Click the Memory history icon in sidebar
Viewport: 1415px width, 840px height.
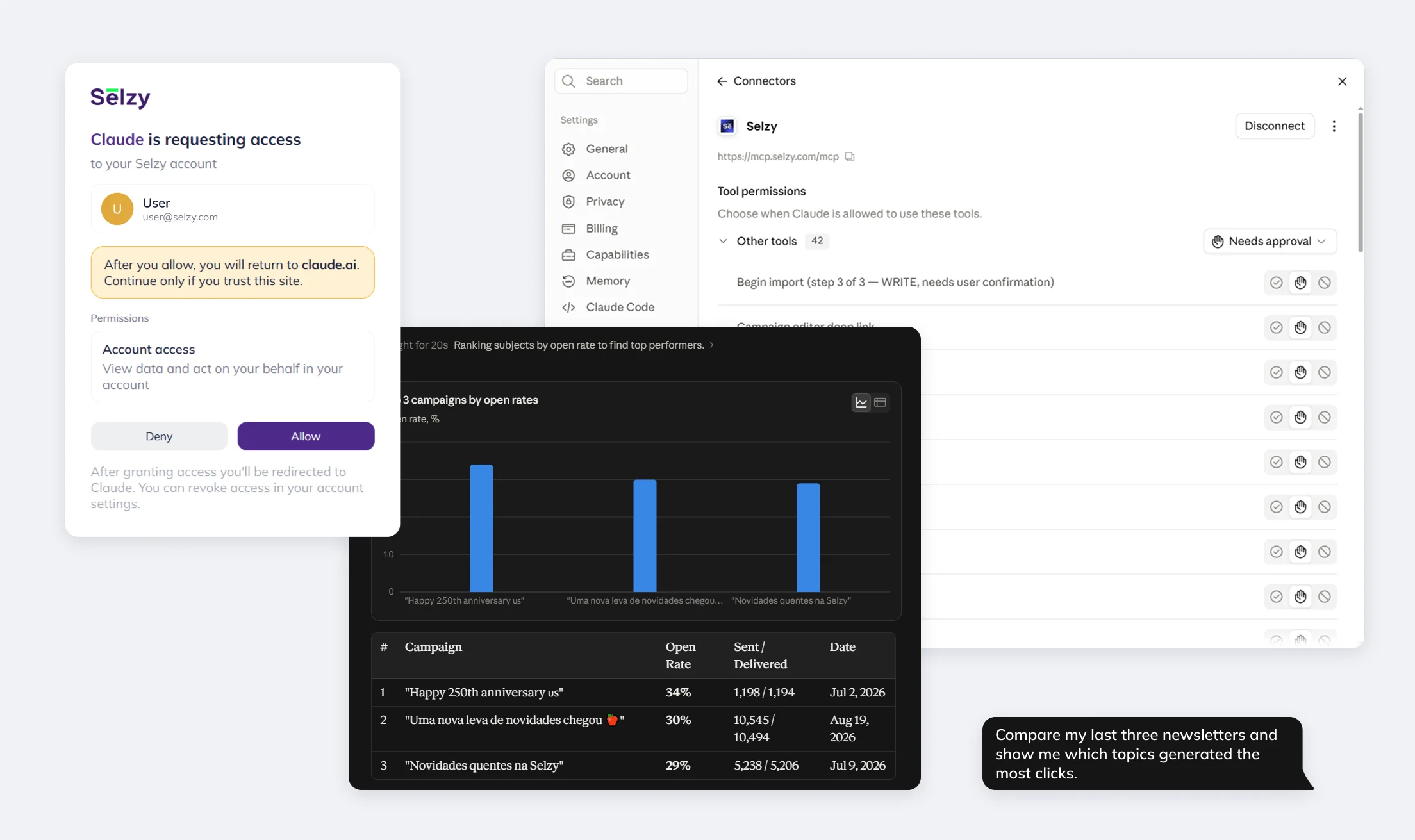[568, 281]
